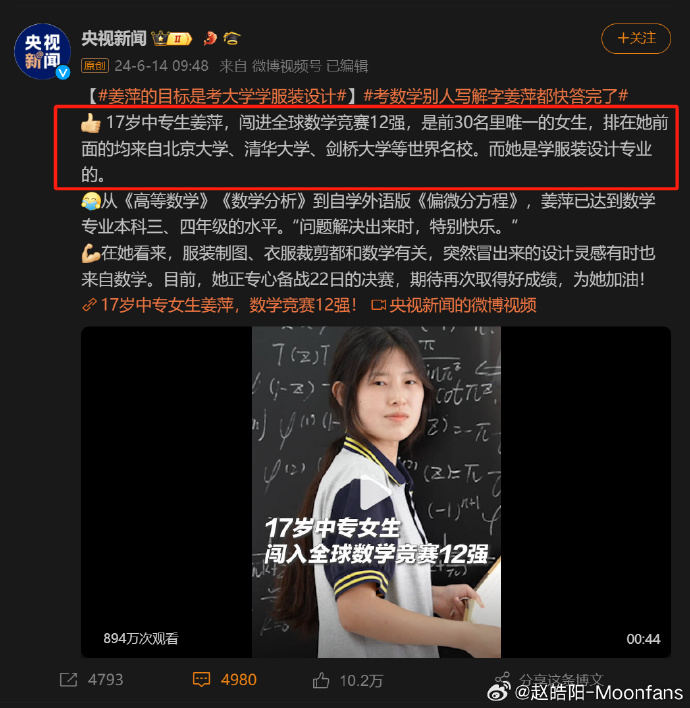Click the verified V badge on avatar
The image size is (690, 708).
click(x=63, y=72)
